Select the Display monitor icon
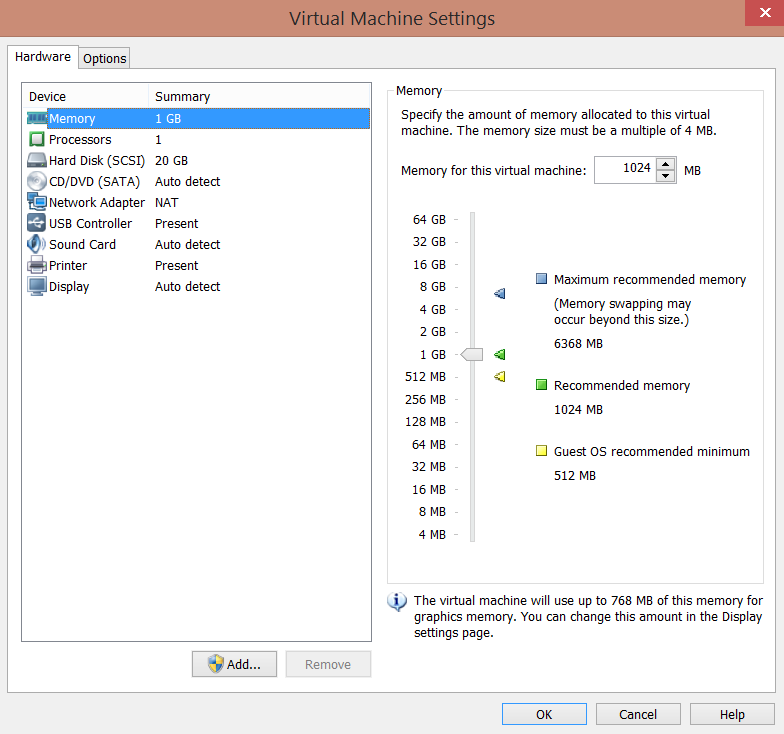Viewport: 784px width, 734px height. pyautogui.click(x=37, y=286)
